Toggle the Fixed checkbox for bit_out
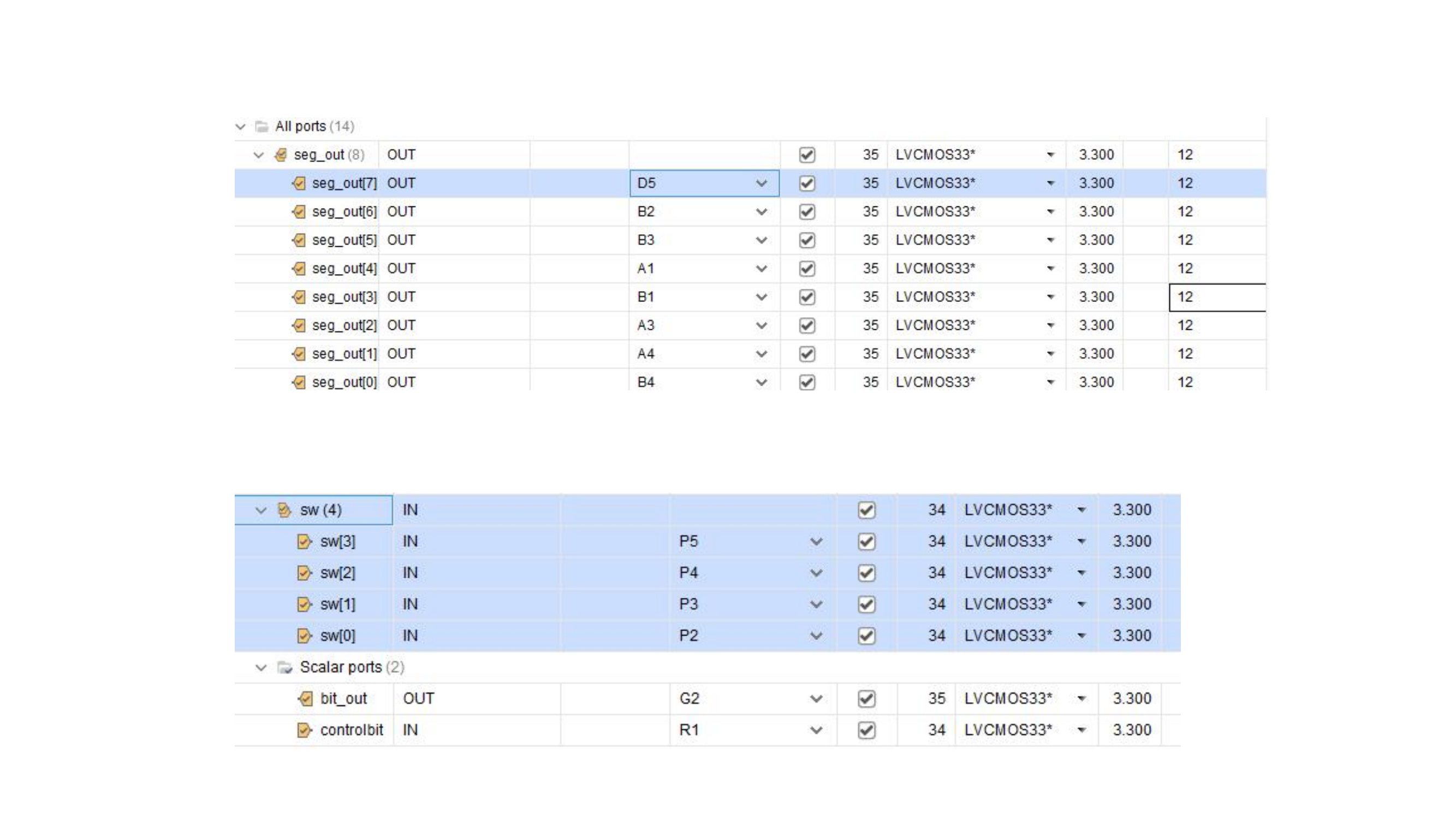Image resolution: width=1456 pixels, height=819 pixels. [x=866, y=699]
